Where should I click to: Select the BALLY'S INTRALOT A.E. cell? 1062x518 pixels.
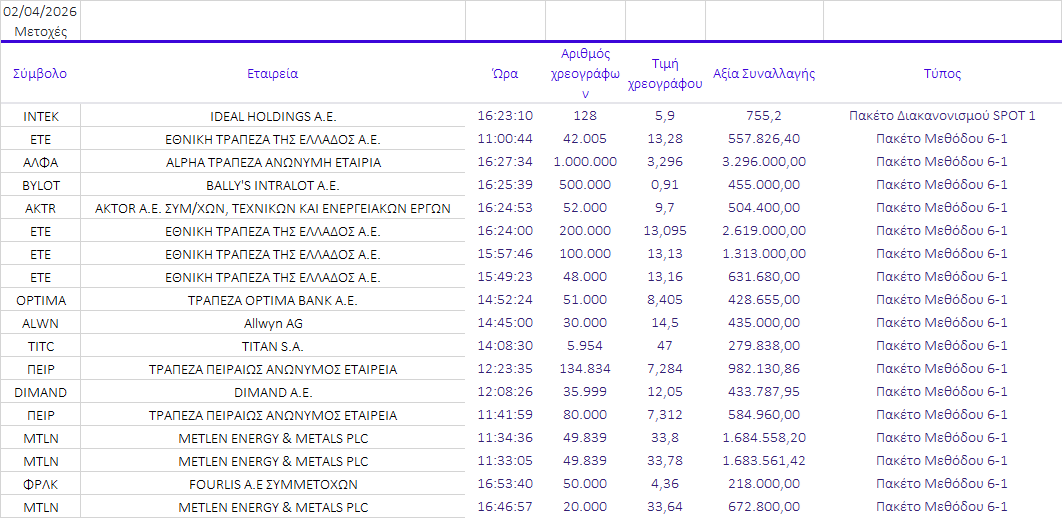(x=272, y=185)
